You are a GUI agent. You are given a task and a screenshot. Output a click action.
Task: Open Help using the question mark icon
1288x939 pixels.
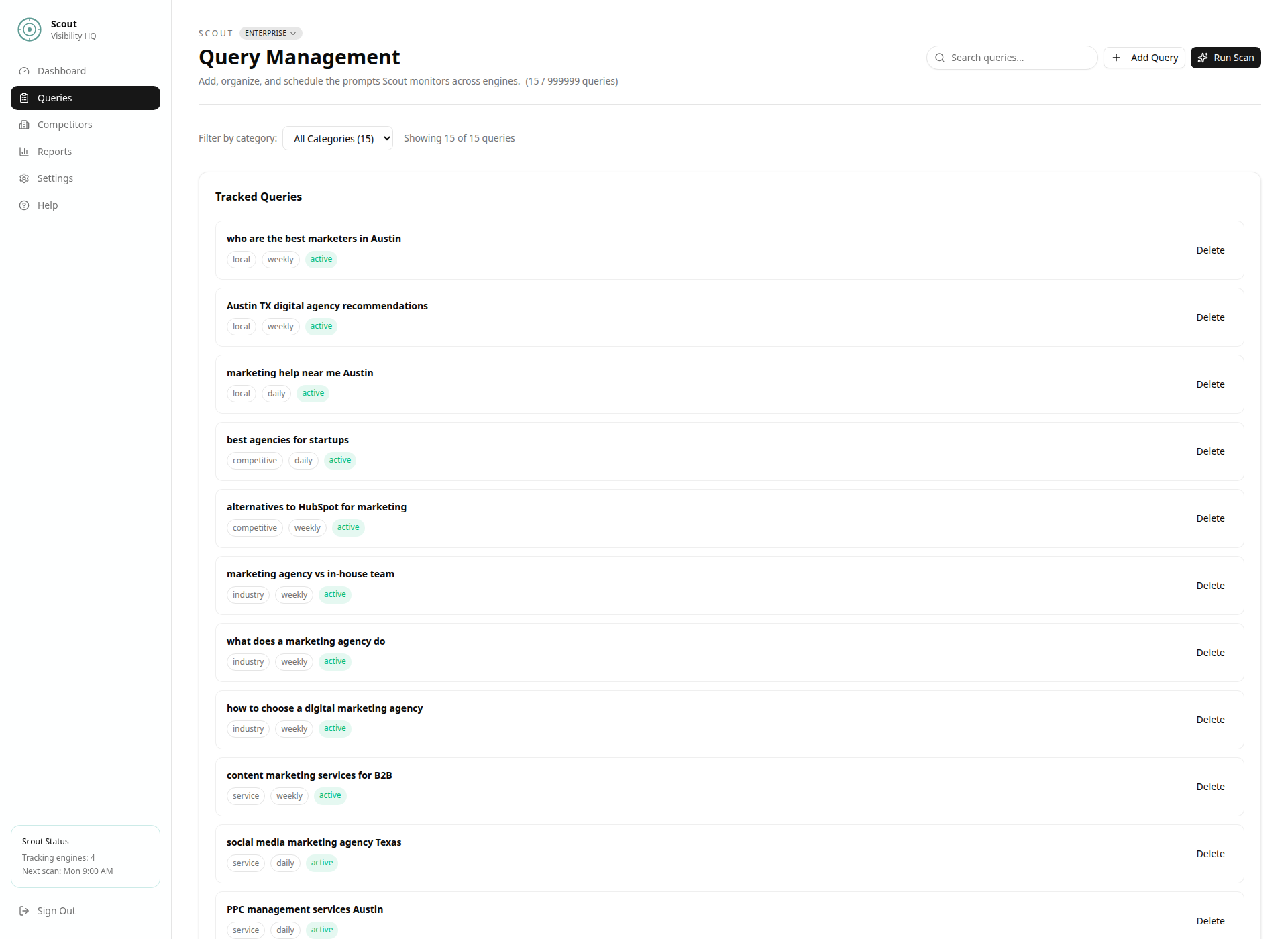click(x=25, y=205)
